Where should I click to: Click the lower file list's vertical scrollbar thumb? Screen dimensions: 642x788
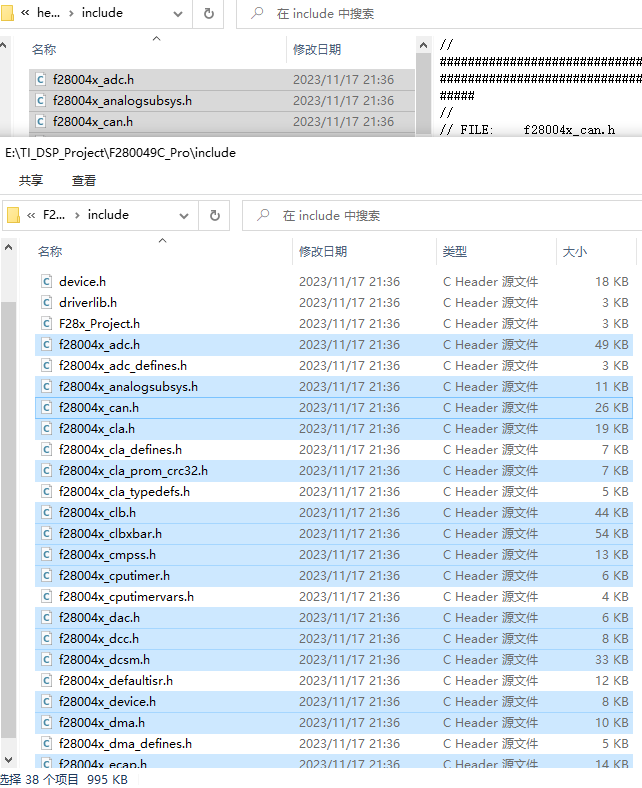pyautogui.click(x=8, y=520)
